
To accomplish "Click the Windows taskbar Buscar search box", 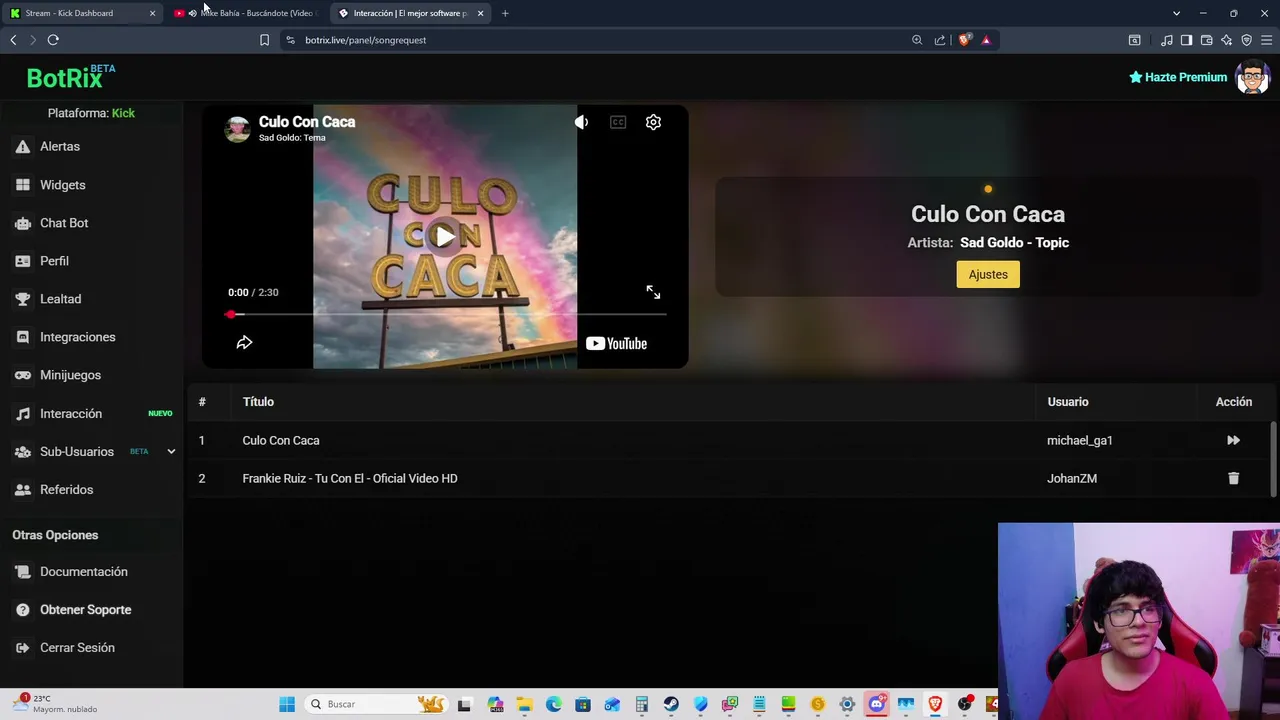I will pyautogui.click(x=375, y=704).
